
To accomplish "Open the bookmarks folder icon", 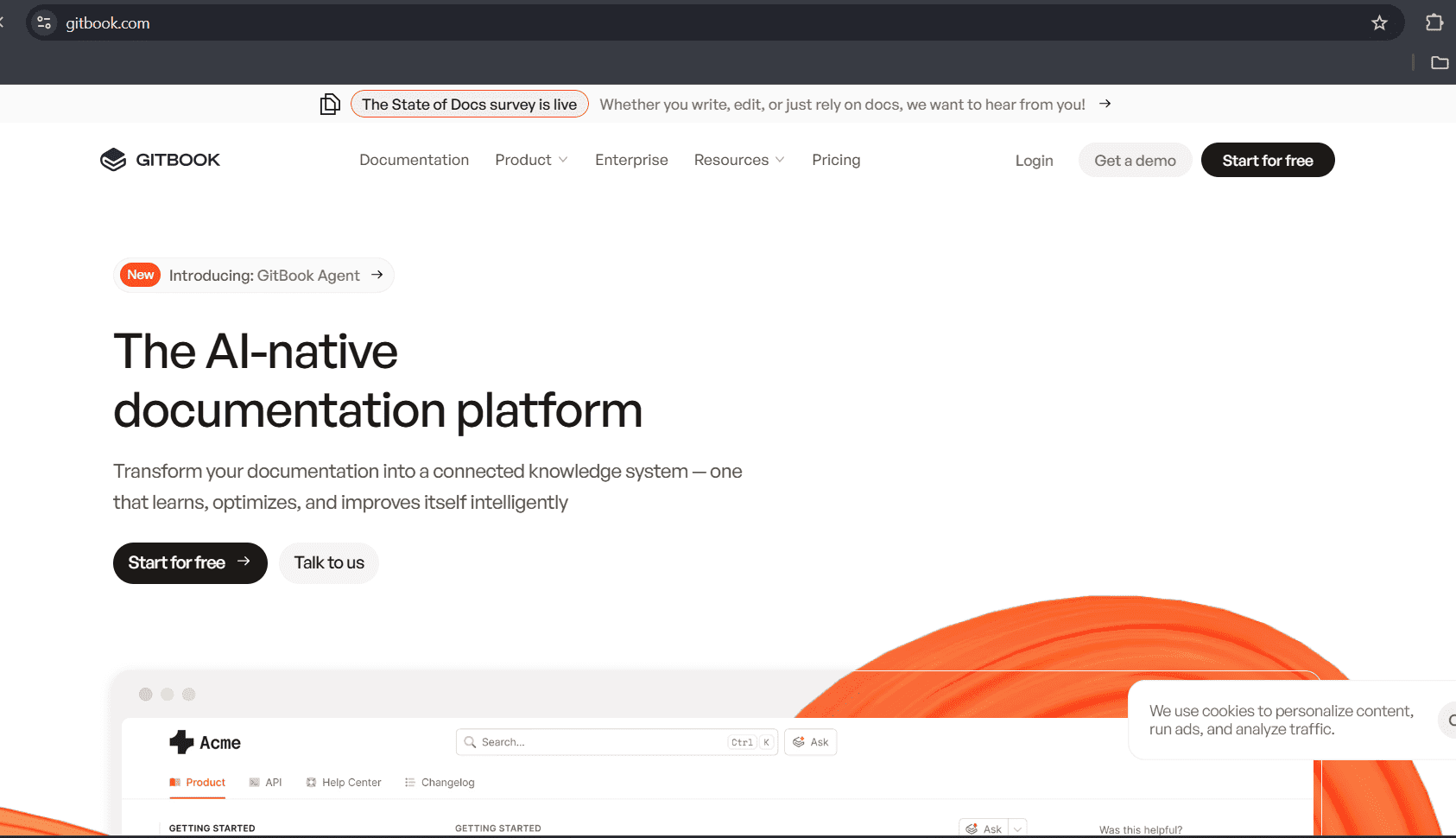I will [1440, 62].
